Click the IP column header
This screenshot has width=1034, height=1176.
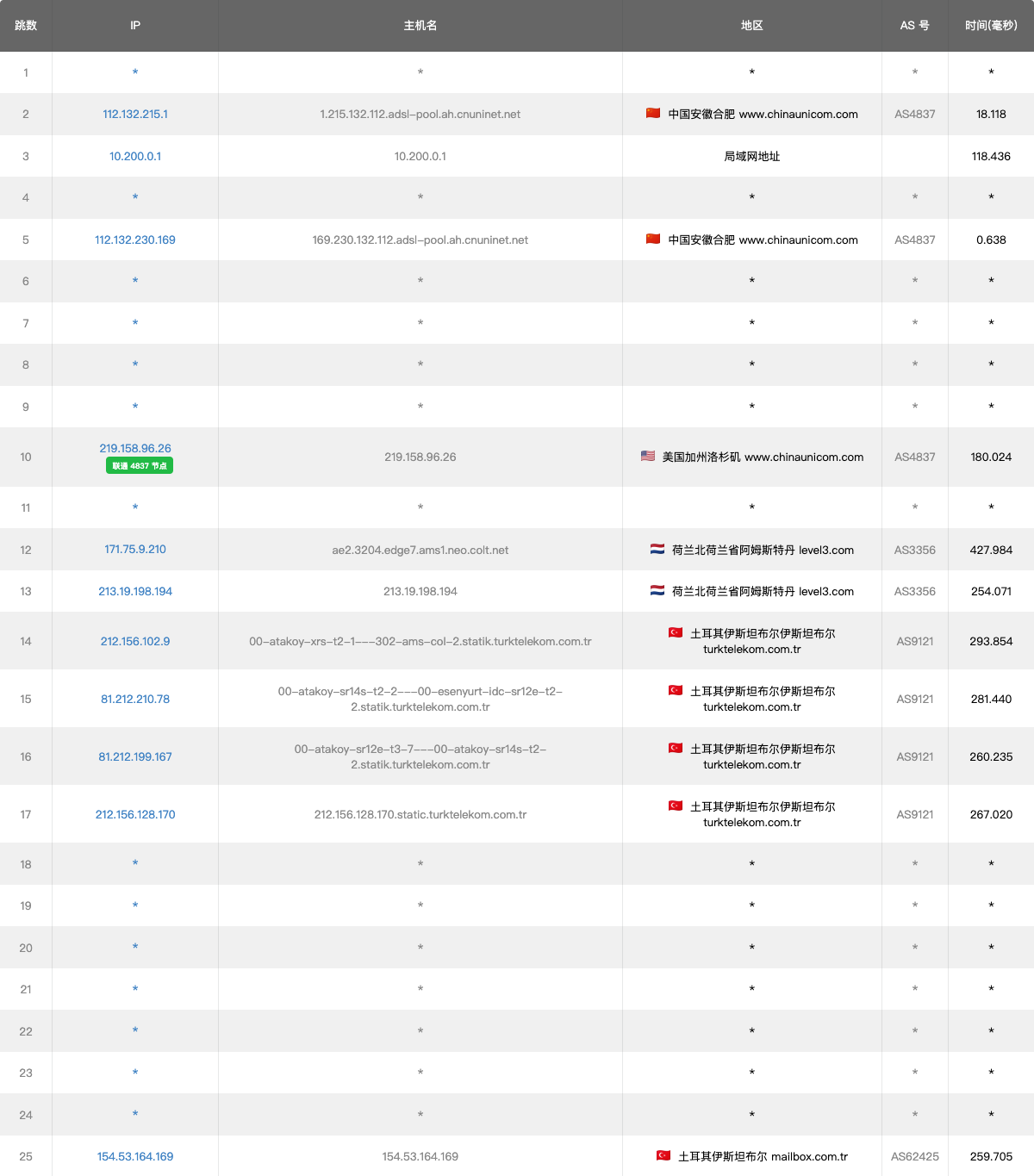[135, 25]
